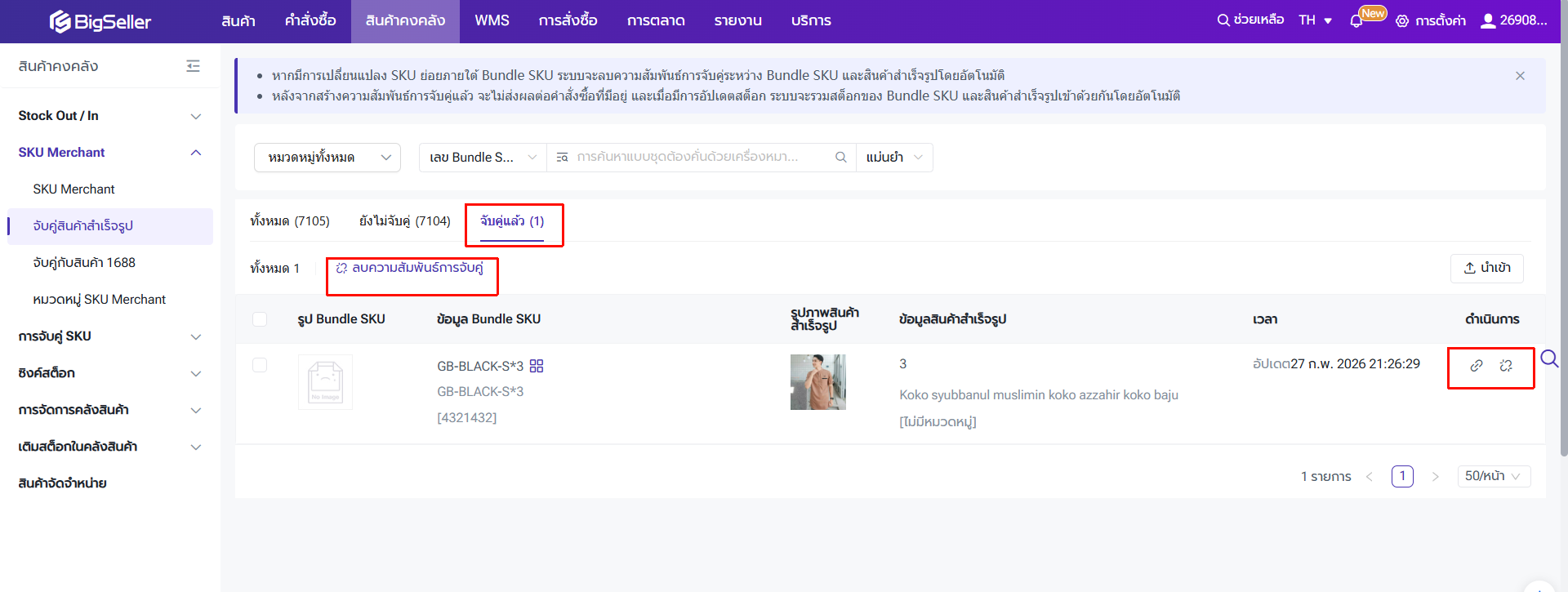1568x592 pixels.
Task: Open the WMS top menu
Action: pyautogui.click(x=492, y=21)
